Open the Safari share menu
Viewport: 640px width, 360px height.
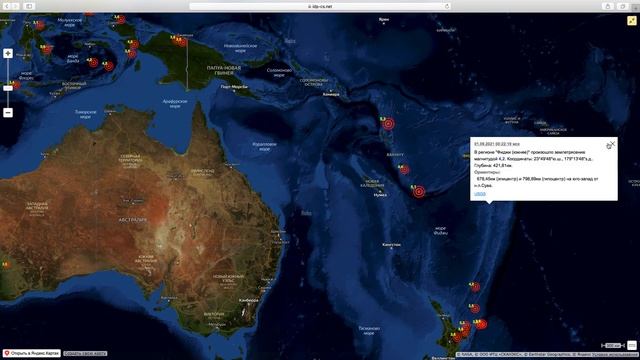608,6
